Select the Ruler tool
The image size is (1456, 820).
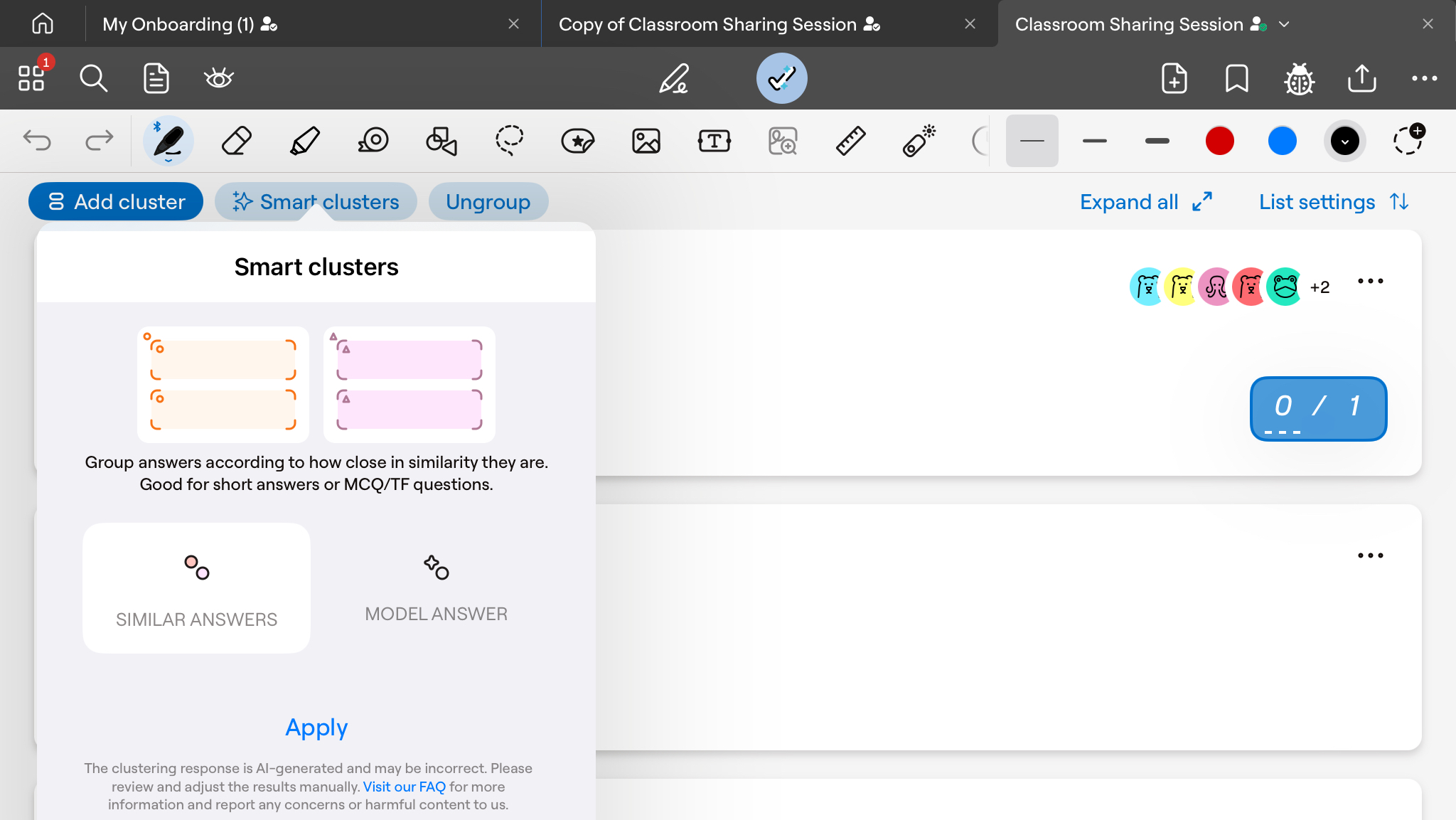point(850,141)
